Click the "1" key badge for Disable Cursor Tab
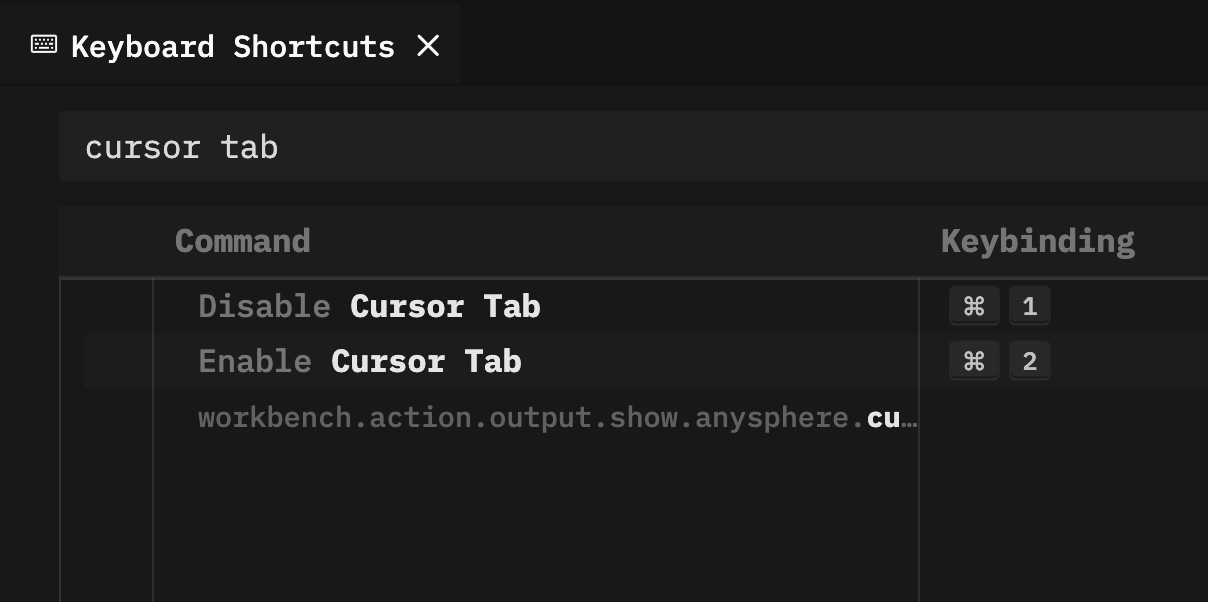This screenshot has width=1208, height=602. 1030,306
